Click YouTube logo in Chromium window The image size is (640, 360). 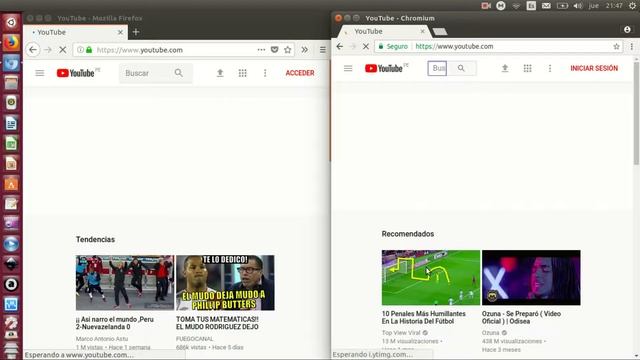(384, 69)
